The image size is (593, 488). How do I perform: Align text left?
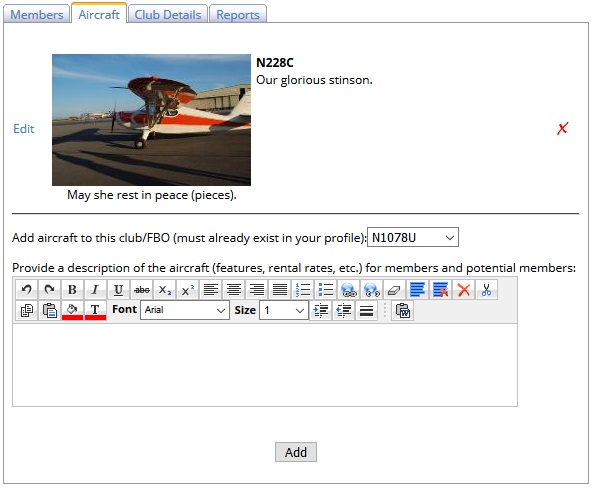[x=211, y=290]
